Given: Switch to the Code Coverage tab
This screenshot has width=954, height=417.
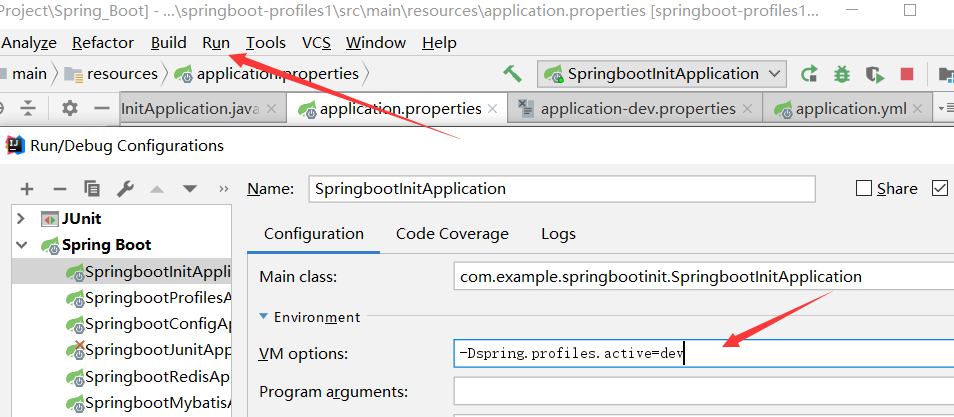Looking at the screenshot, I should click(x=452, y=234).
